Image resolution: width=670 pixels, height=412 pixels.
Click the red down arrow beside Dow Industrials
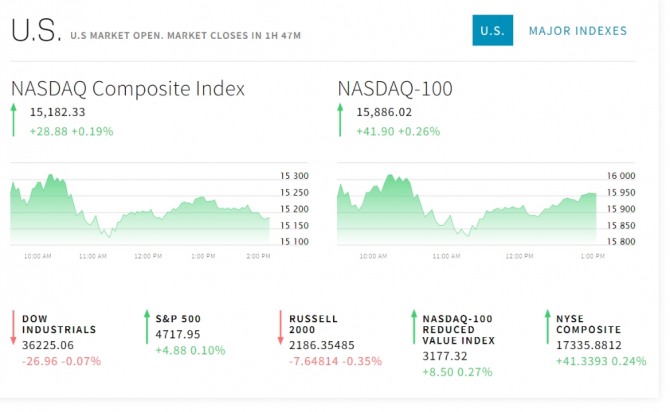point(15,328)
